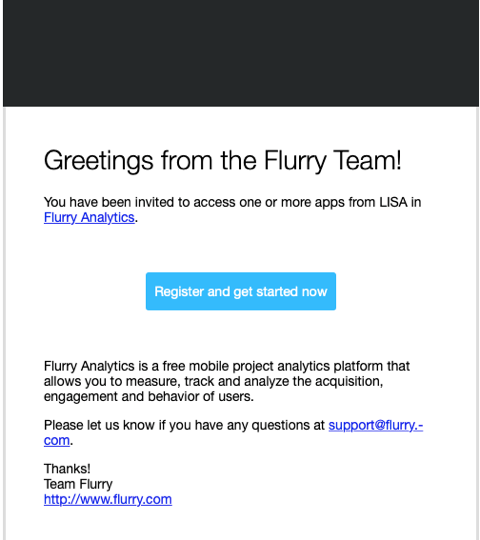
Task: Click "engagement and behavior of users" line
Action: pyautogui.click(x=149, y=396)
